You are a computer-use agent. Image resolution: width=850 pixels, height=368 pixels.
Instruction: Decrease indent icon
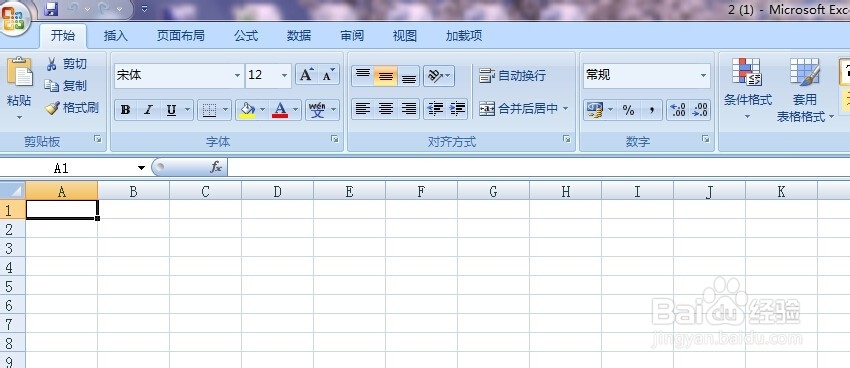(435, 109)
